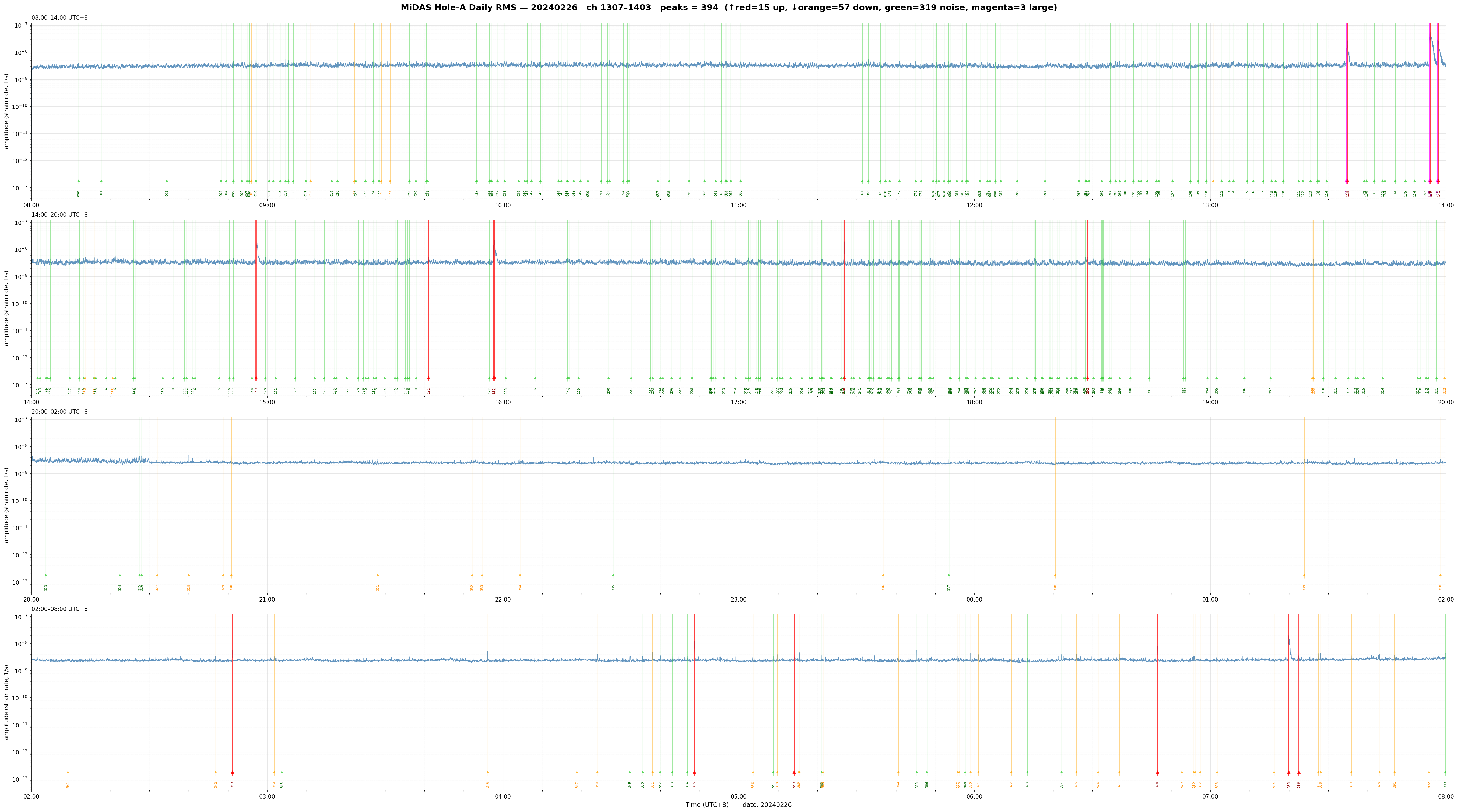
Task: Click the 12:00 time tick label
Action: coord(974,205)
